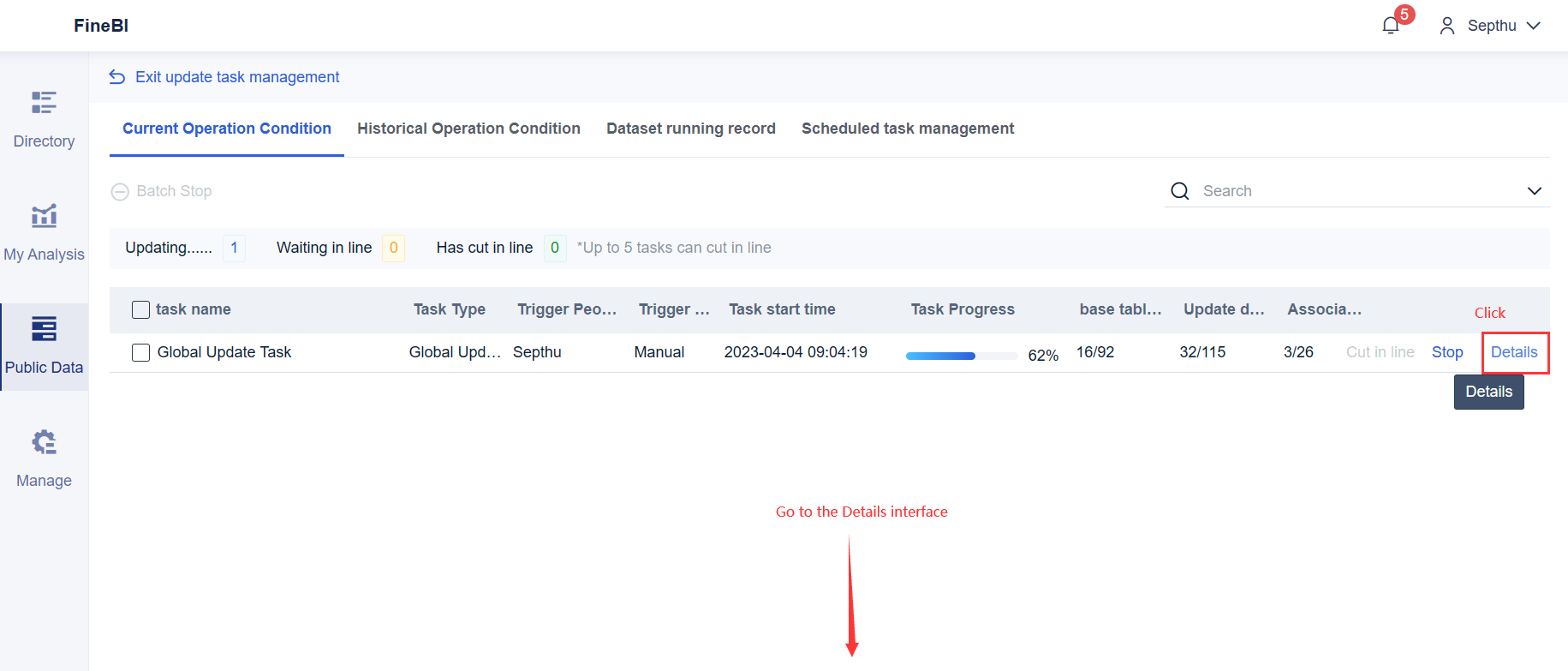This screenshot has height=671, width=1568.
Task: Click the 16/92 base table value
Action: pos(1095,352)
